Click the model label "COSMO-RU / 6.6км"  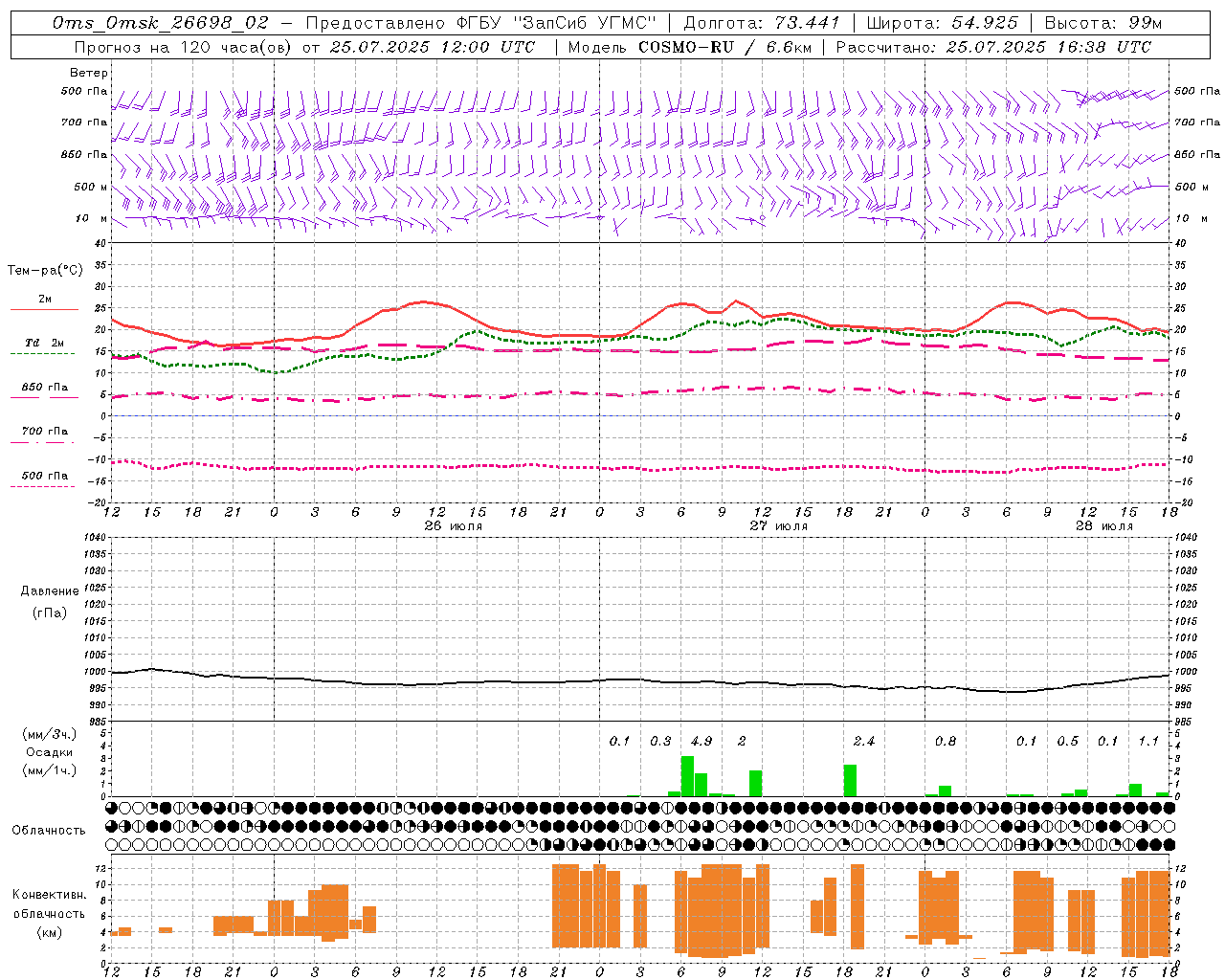725,47
